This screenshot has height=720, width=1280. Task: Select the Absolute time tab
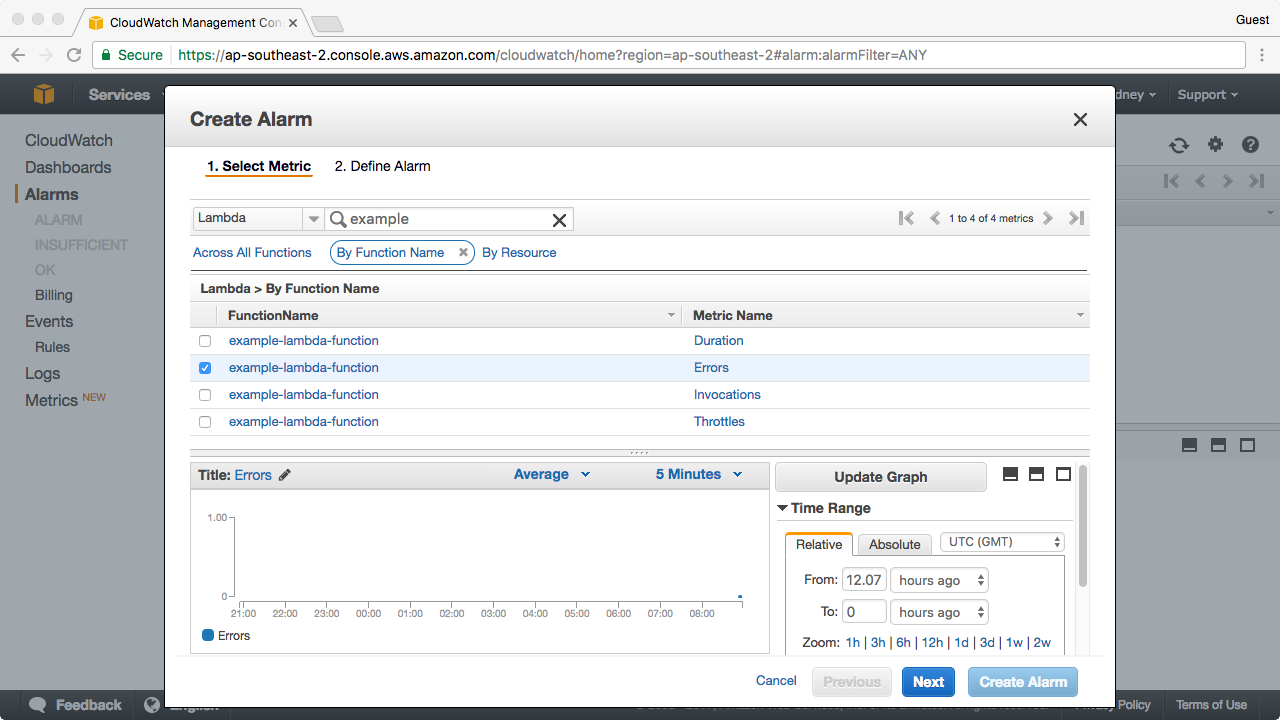894,545
